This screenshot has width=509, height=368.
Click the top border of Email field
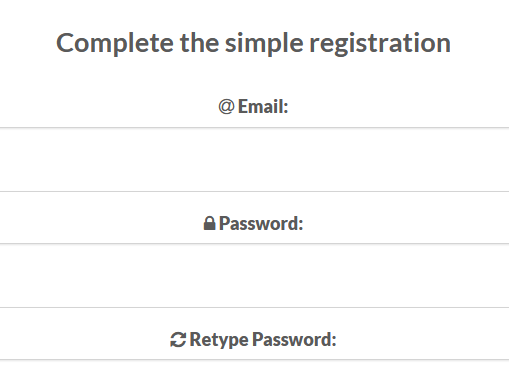pyautogui.click(x=254, y=127)
